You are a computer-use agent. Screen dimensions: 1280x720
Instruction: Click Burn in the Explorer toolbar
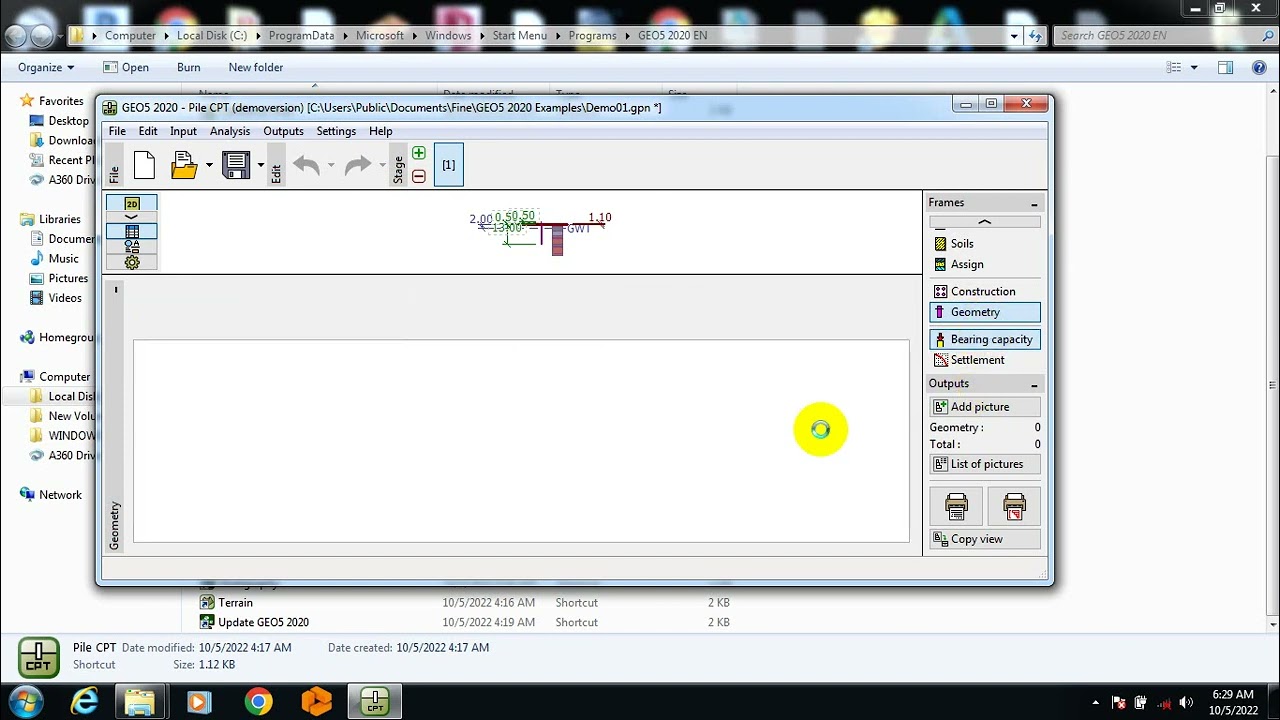[188, 67]
